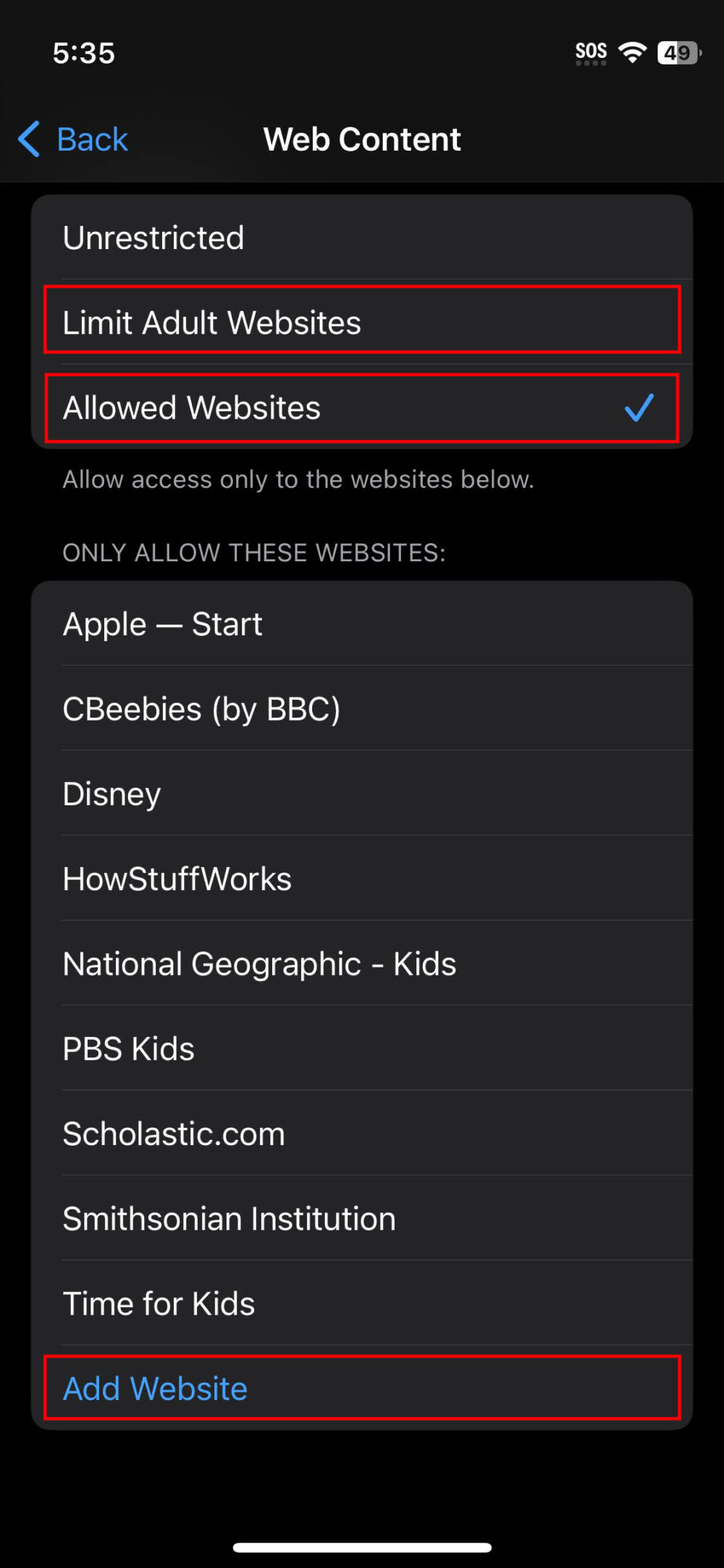Open the Apple — Start entry
Image resolution: width=724 pixels, height=1568 pixels.
(x=362, y=624)
